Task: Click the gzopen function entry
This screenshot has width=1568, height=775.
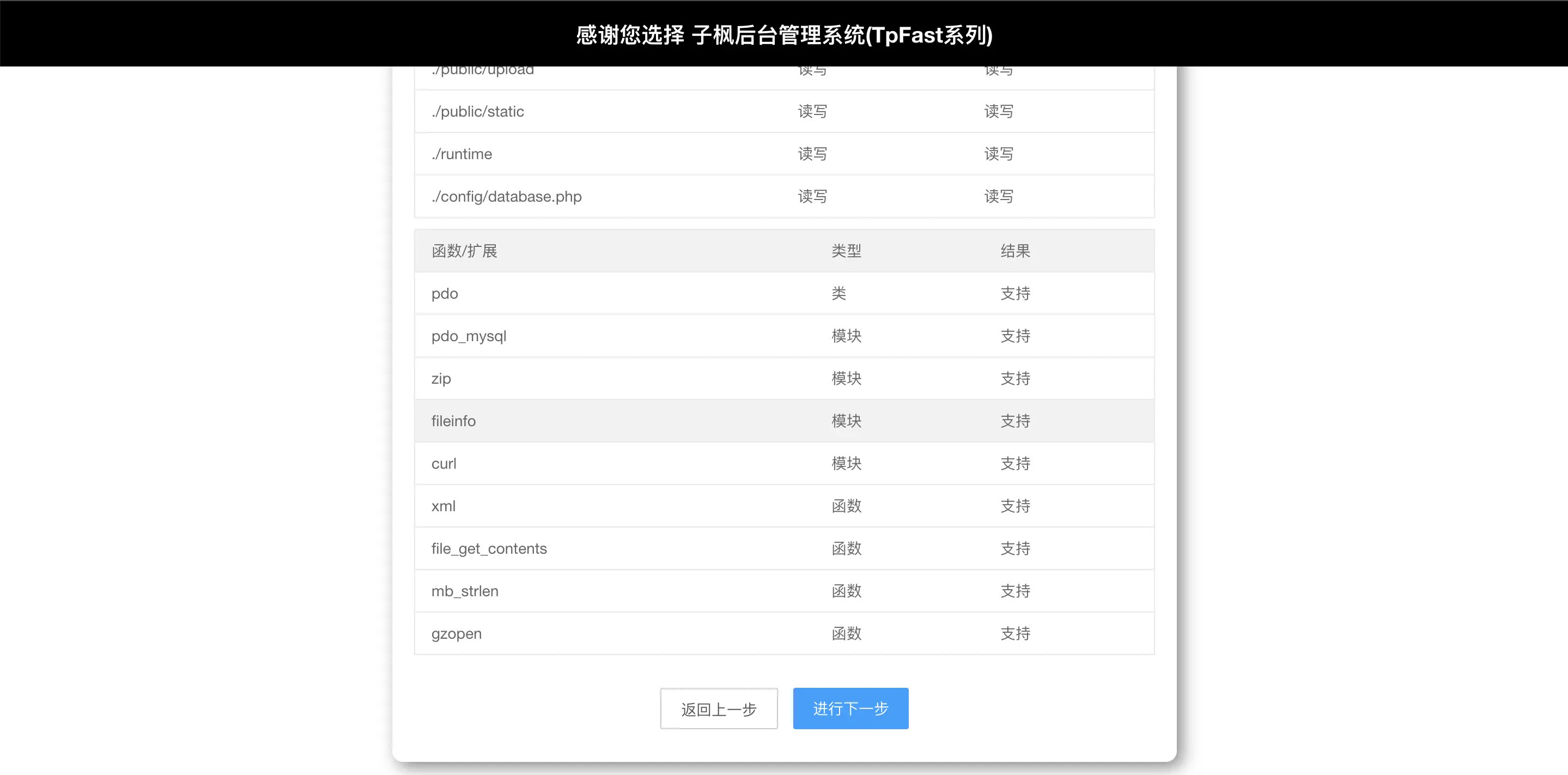Action: click(x=457, y=634)
